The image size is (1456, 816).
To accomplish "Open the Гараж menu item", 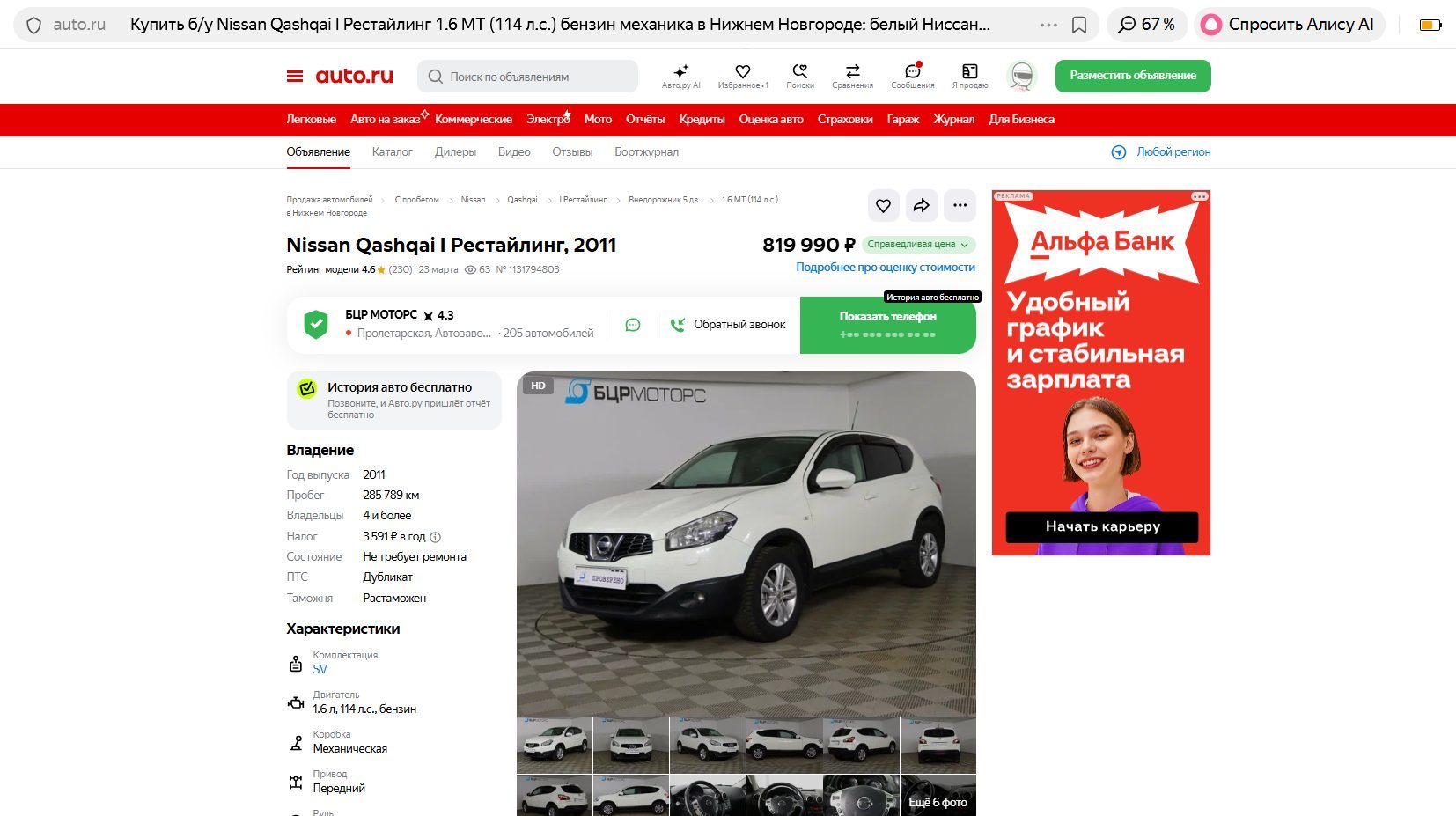I will tap(903, 120).
